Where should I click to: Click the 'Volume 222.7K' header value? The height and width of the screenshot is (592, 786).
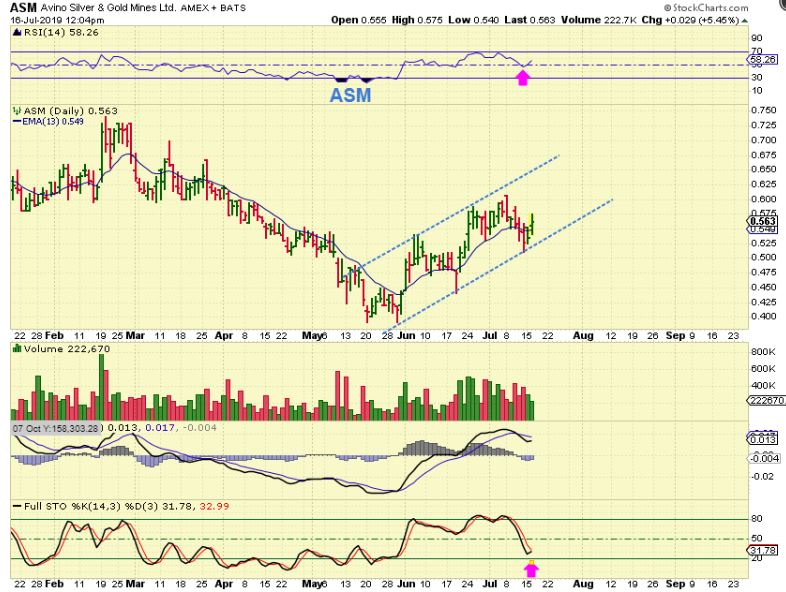(x=599, y=20)
